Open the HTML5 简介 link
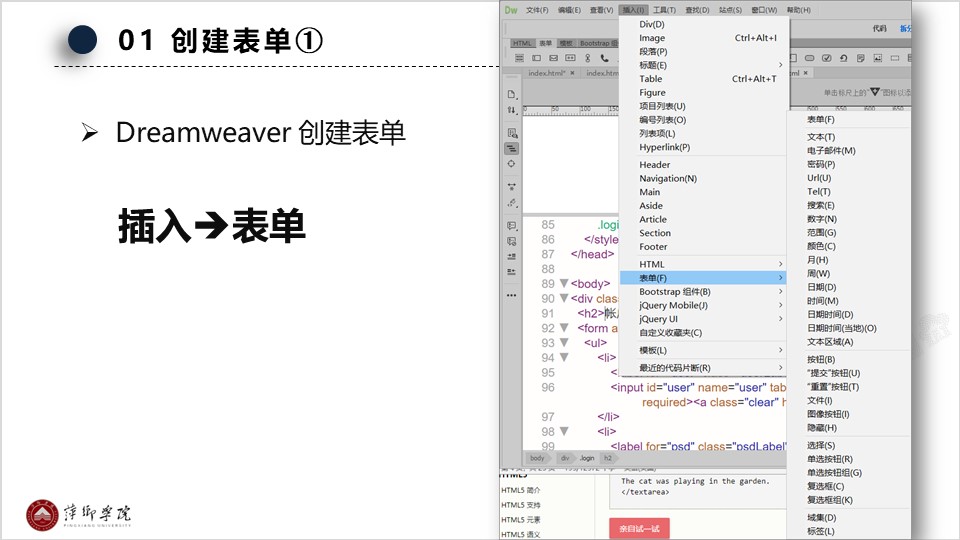Viewport: 960px width, 540px height. tap(520, 490)
